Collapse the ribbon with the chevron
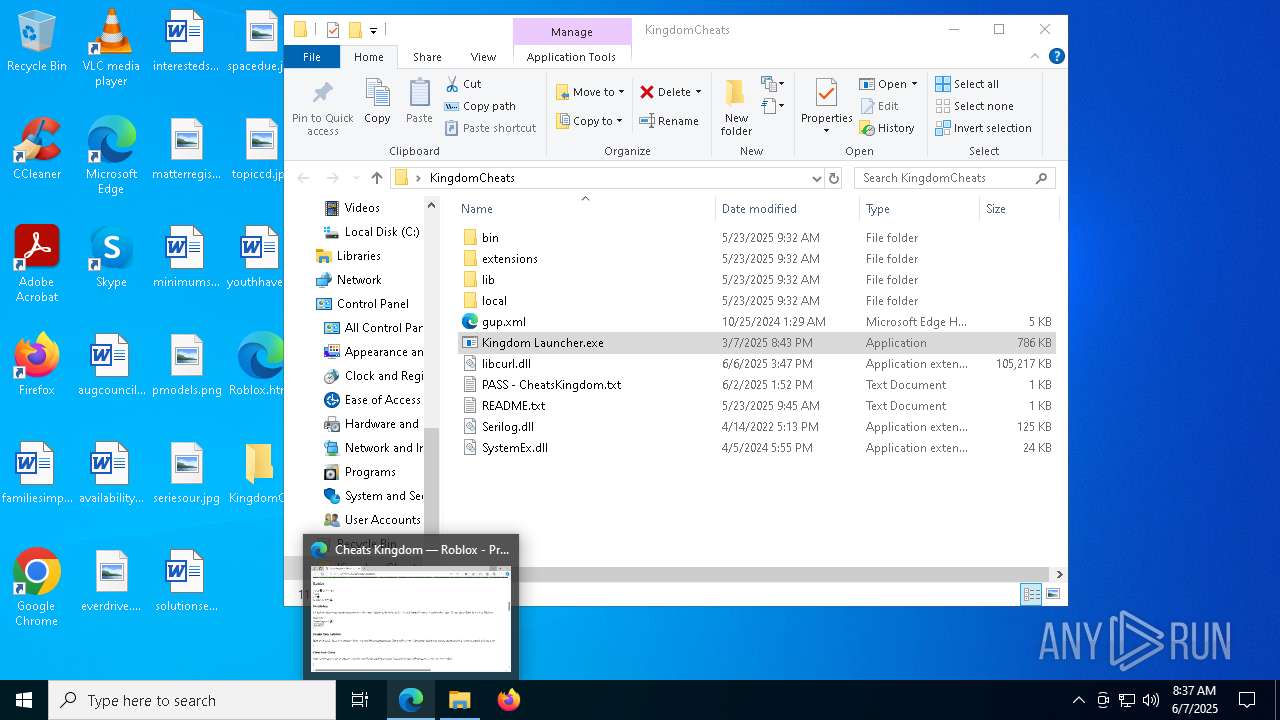 point(1035,57)
